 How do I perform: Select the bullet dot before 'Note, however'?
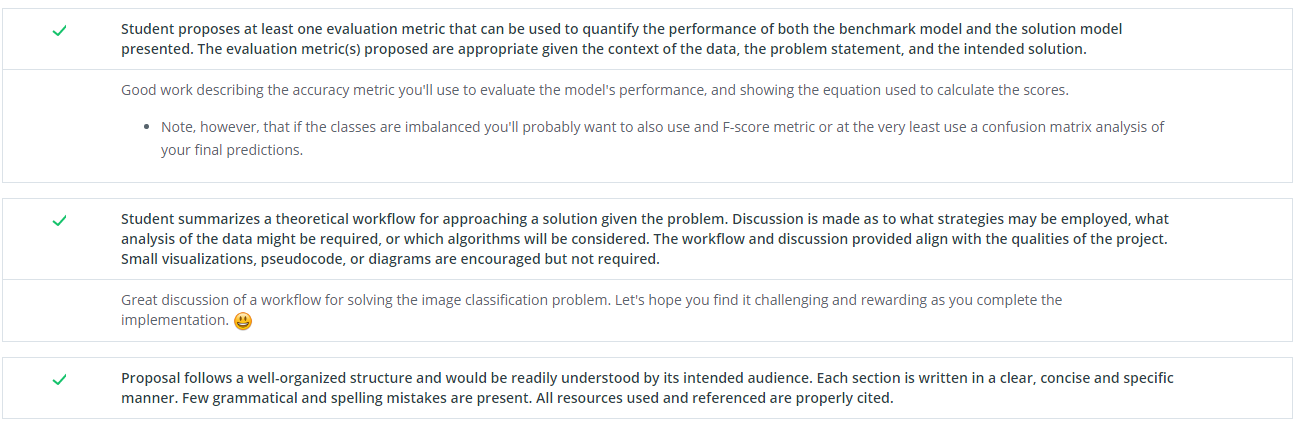[x=148, y=128]
